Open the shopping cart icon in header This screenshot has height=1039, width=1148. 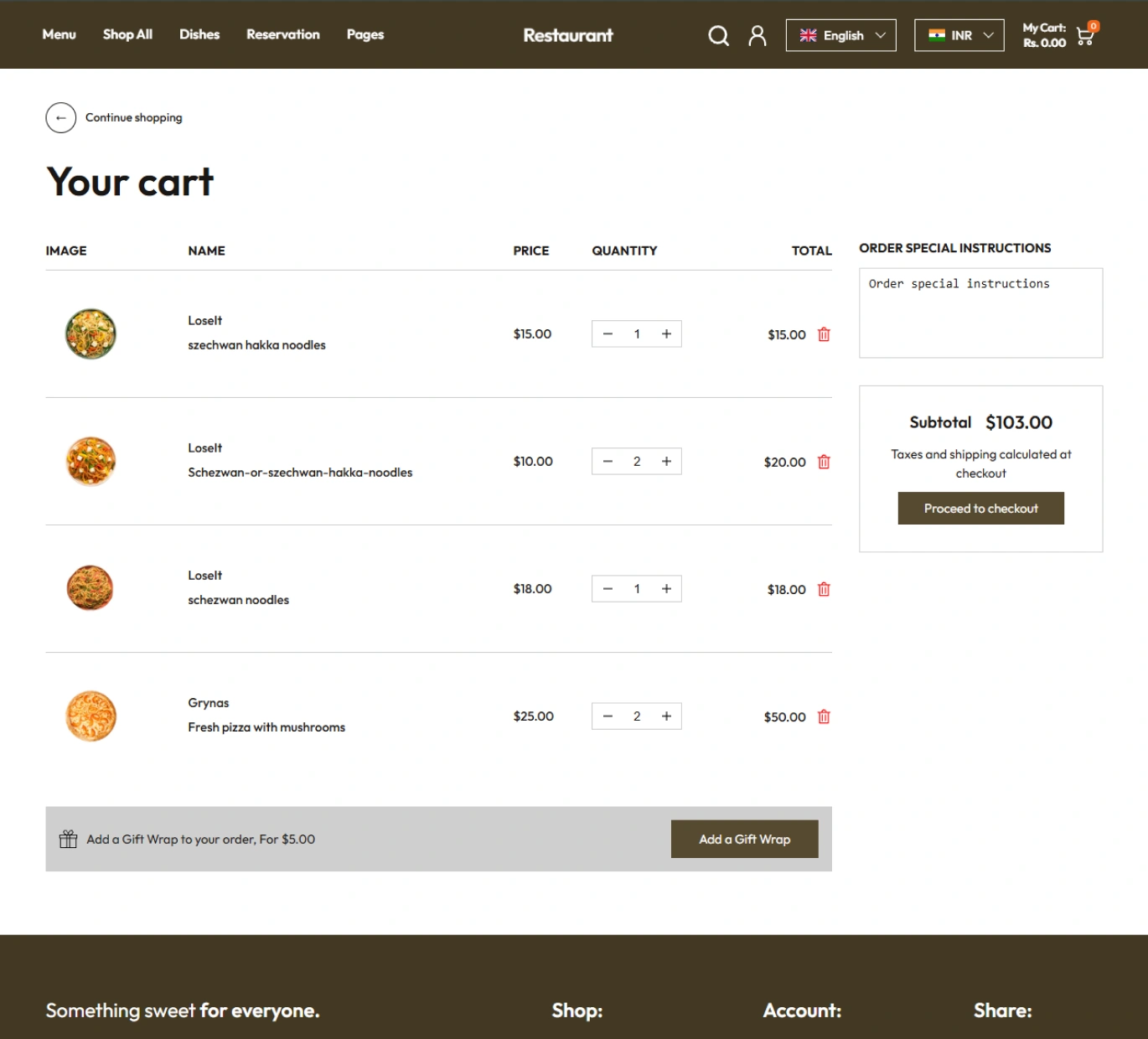coord(1085,36)
